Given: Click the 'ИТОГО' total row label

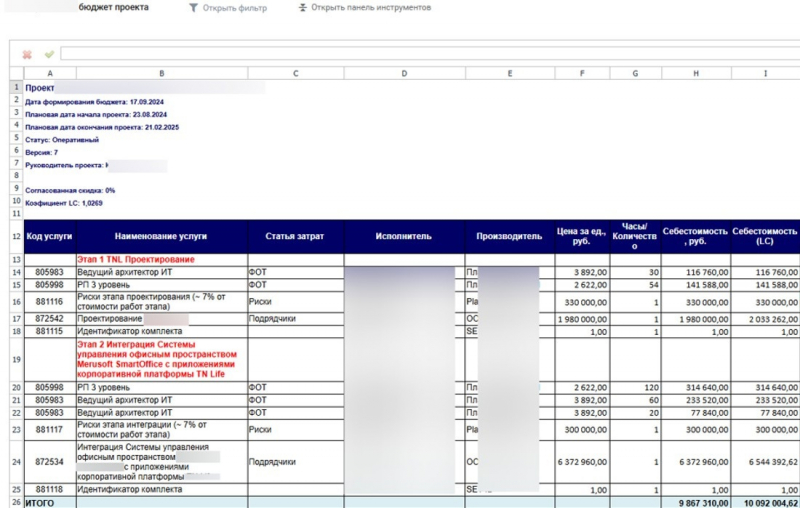Looking at the screenshot, I should pyautogui.click(x=40, y=503).
